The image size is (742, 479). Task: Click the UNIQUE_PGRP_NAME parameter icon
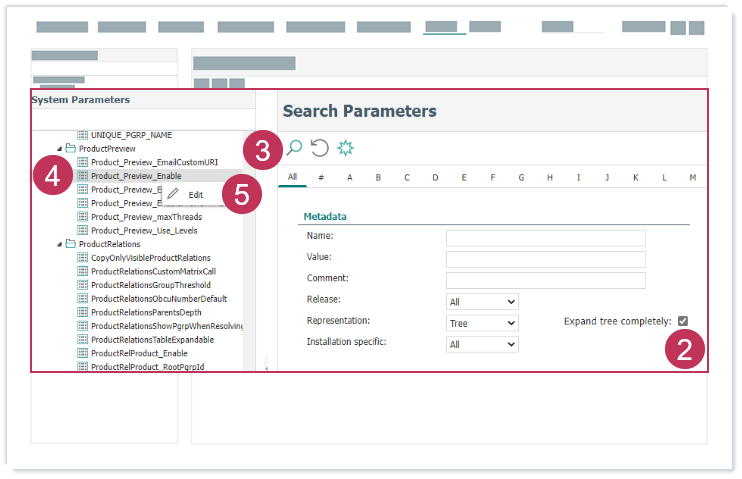(82, 133)
